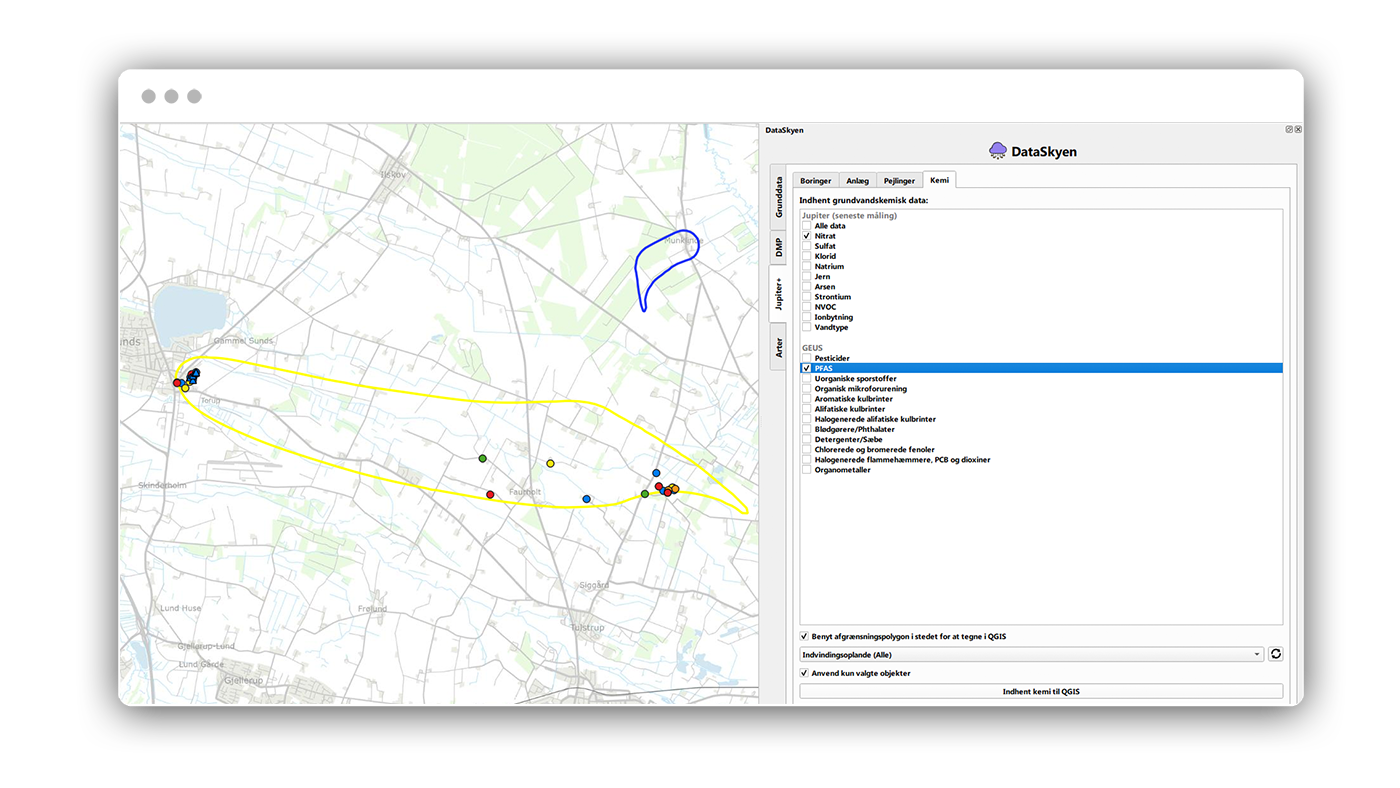Enable the Pesticider checkbox

806,358
